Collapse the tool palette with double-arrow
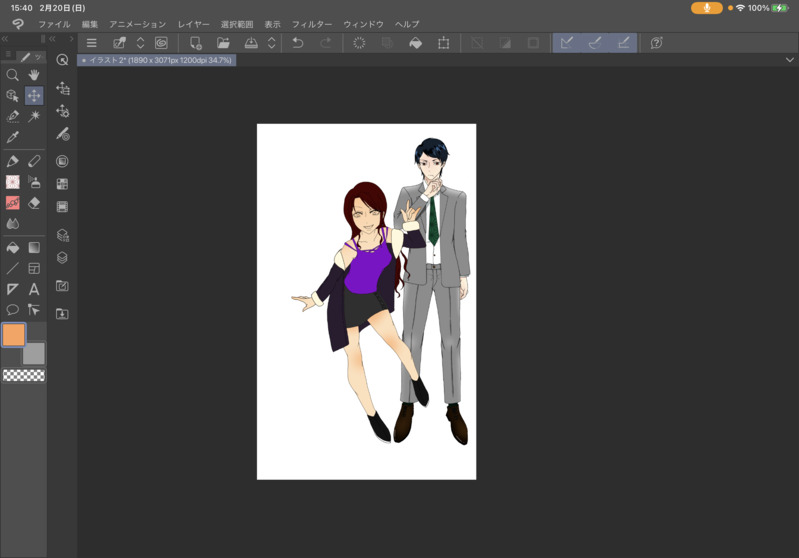 (x=5, y=40)
